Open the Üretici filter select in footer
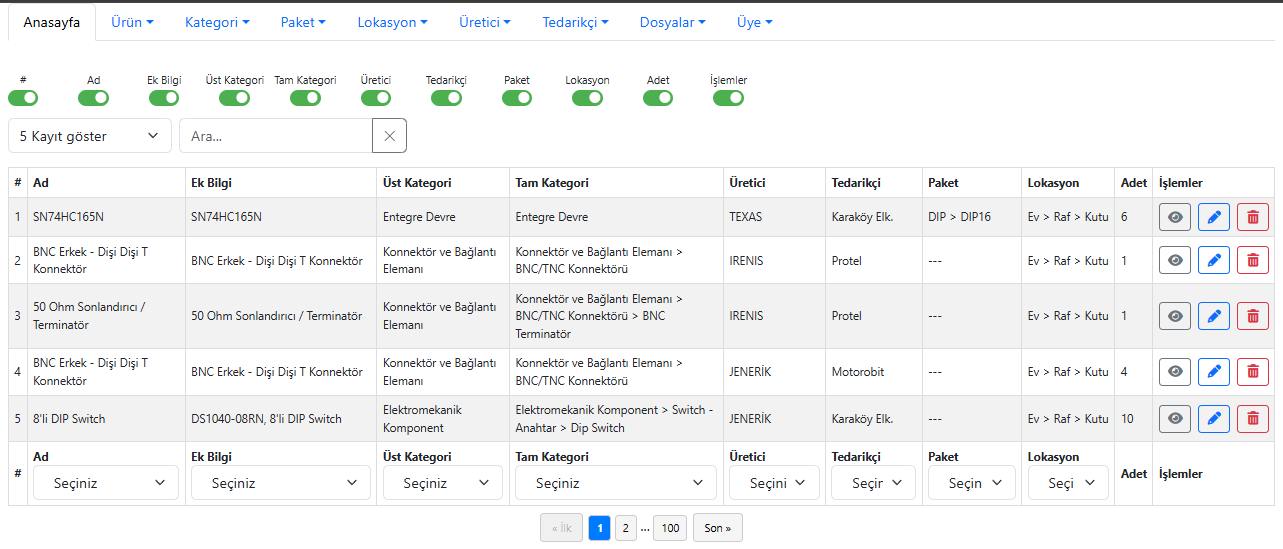Image resolution: width=1283 pixels, height=549 pixels. click(774, 483)
